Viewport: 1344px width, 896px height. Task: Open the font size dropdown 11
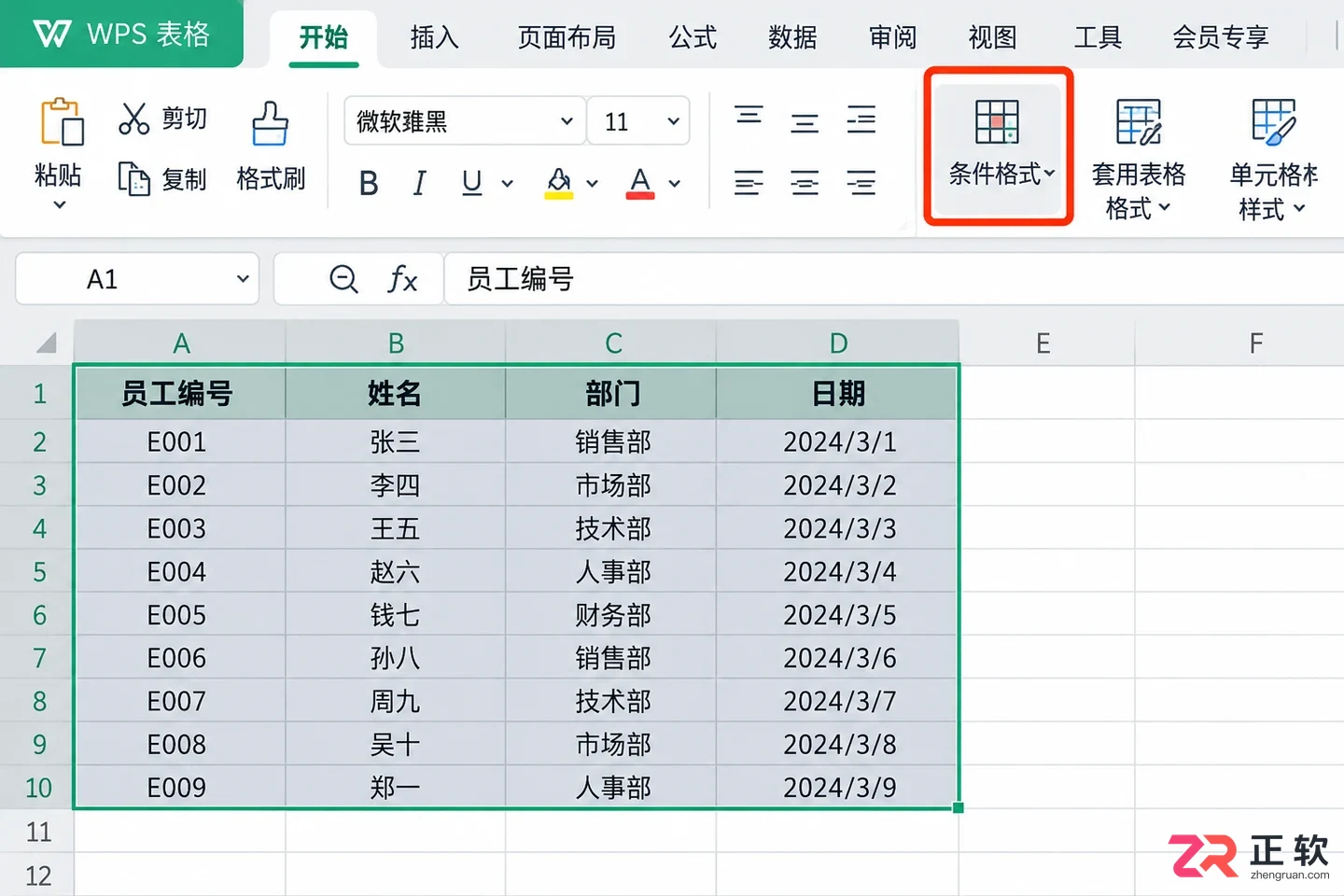(639, 121)
